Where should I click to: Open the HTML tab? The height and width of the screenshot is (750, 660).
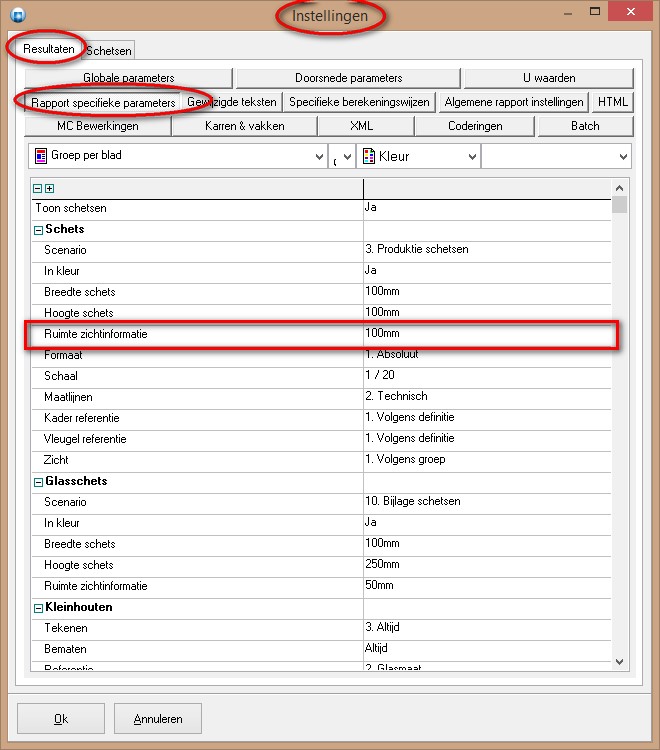click(x=612, y=102)
